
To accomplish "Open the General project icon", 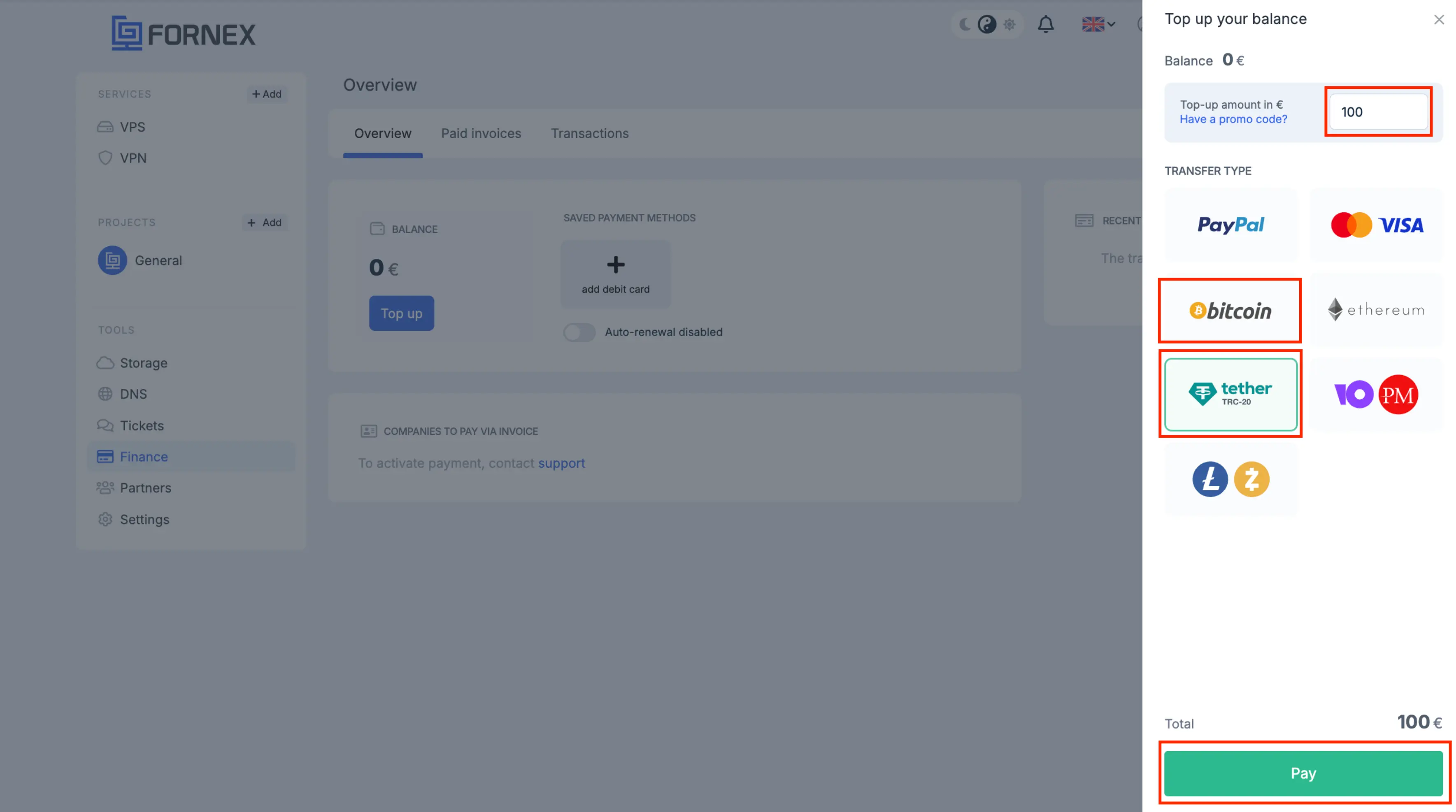I will pyautogui.click(x=112, y=260).
